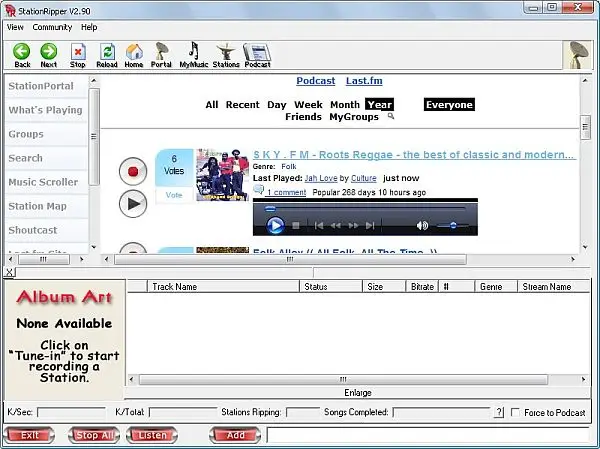Click the blue play button in media player
This screenshot has height=449, width=600.
(x=275, y=225)
